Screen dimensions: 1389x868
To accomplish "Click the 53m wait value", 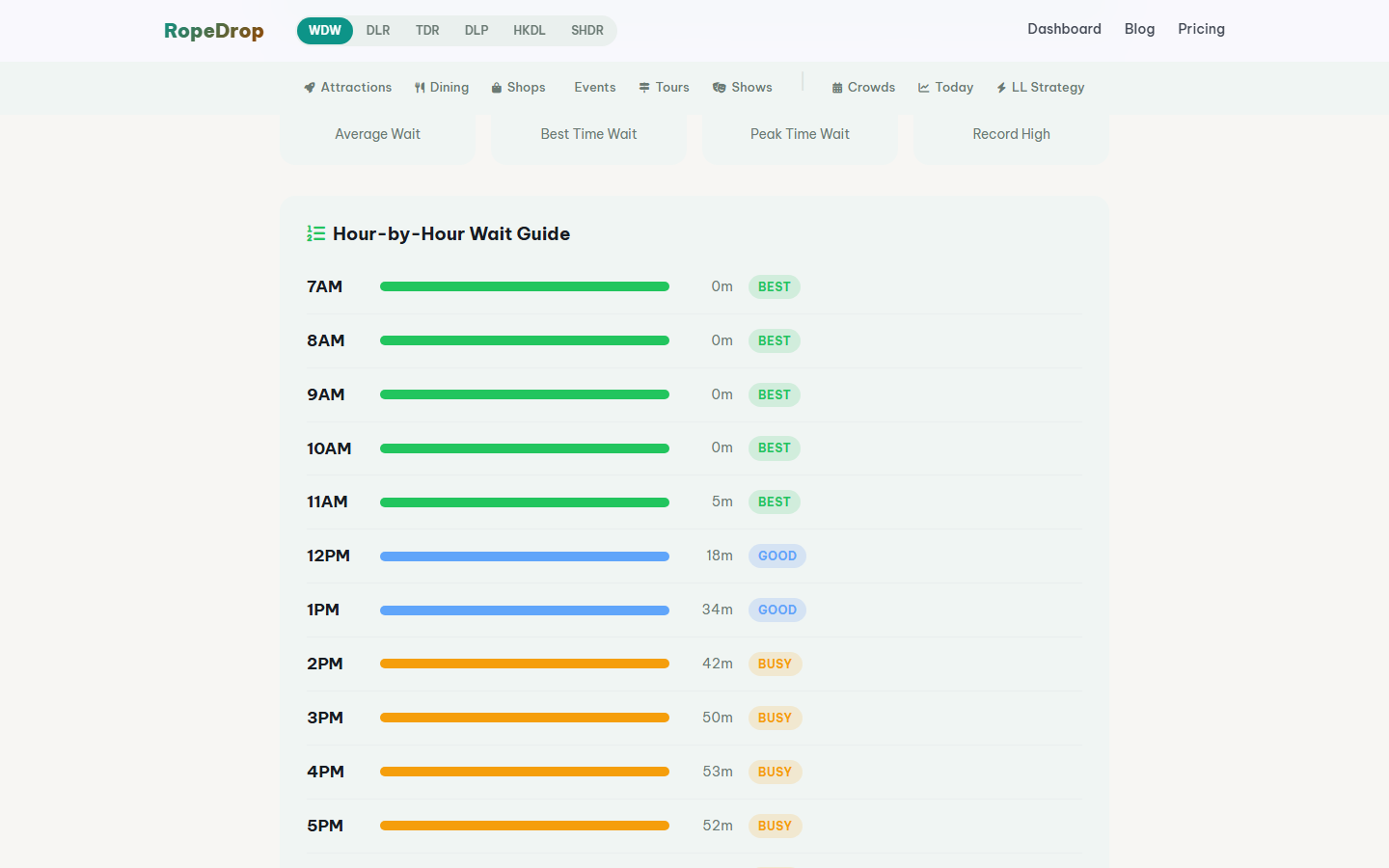I will pyautogui.click(x=718, y=772).
